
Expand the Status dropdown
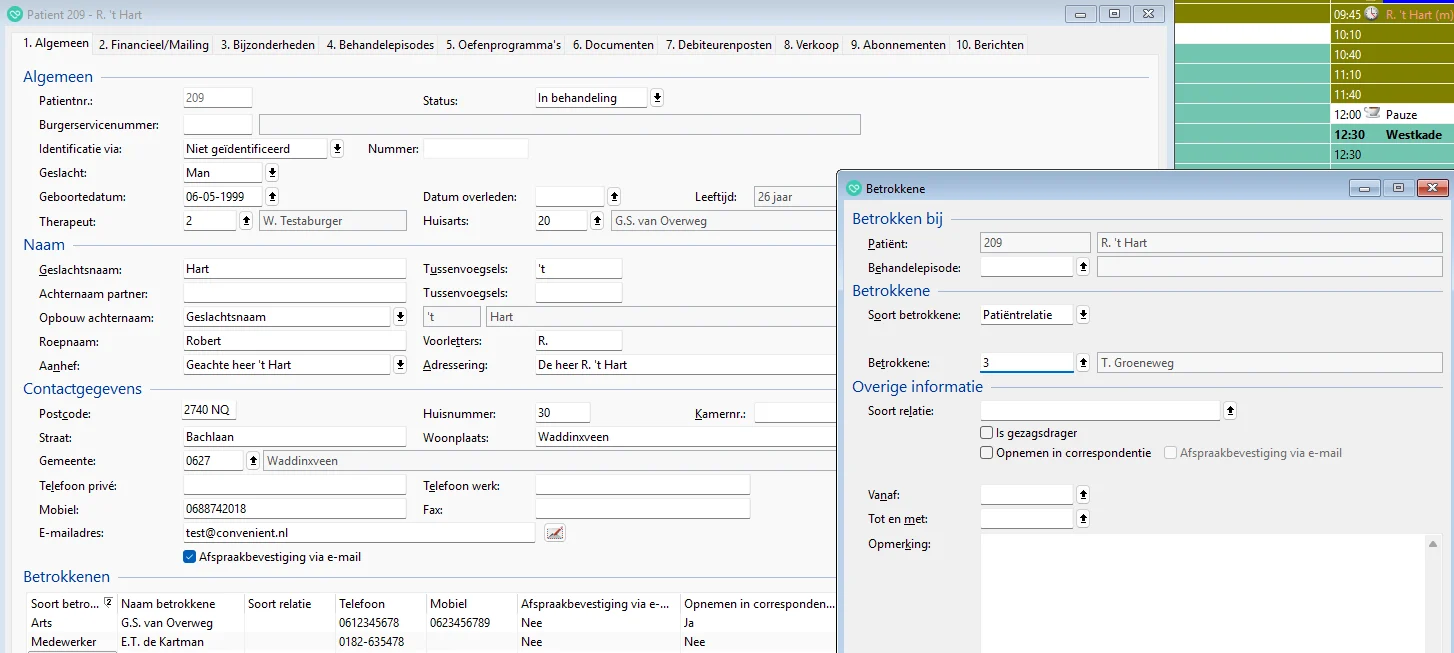point(657,98)
